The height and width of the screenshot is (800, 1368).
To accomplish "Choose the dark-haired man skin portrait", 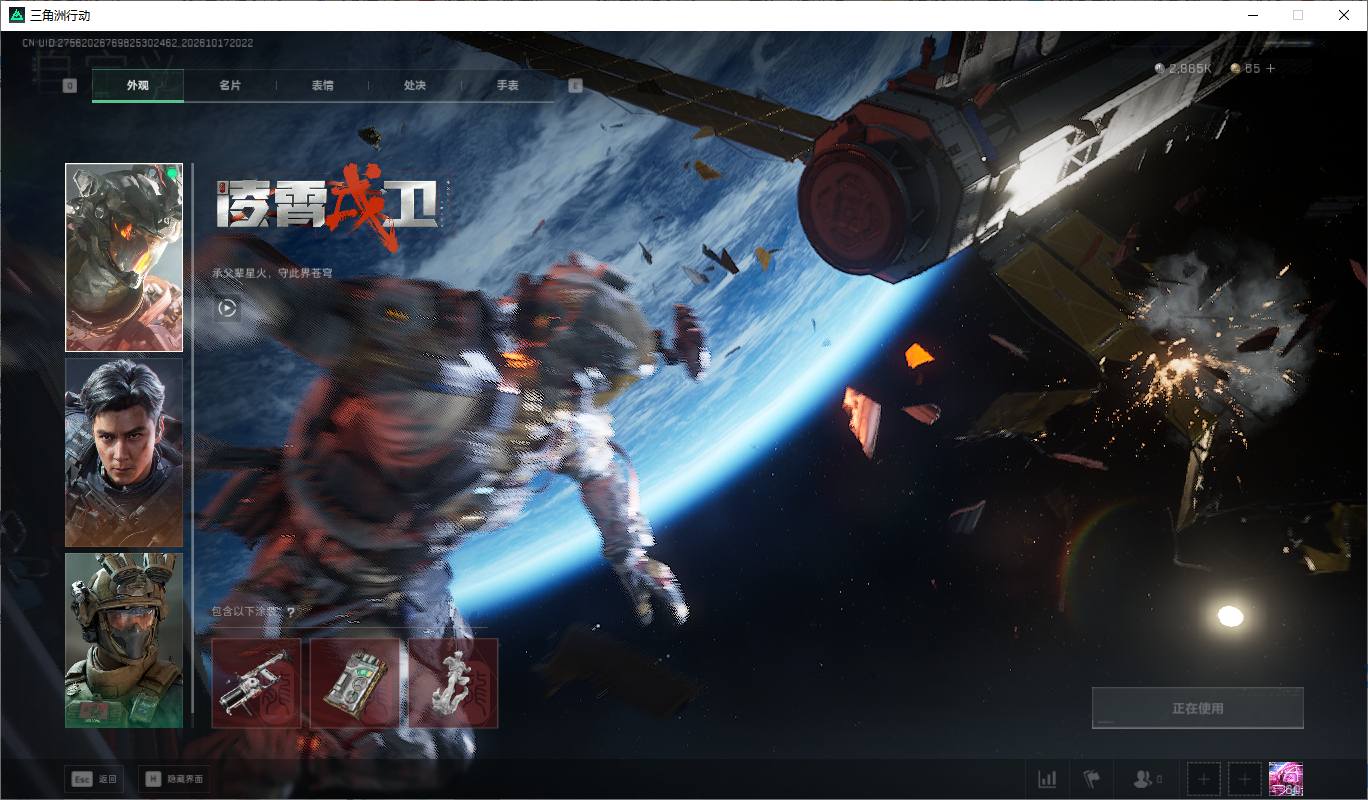I will coord(124,453).
